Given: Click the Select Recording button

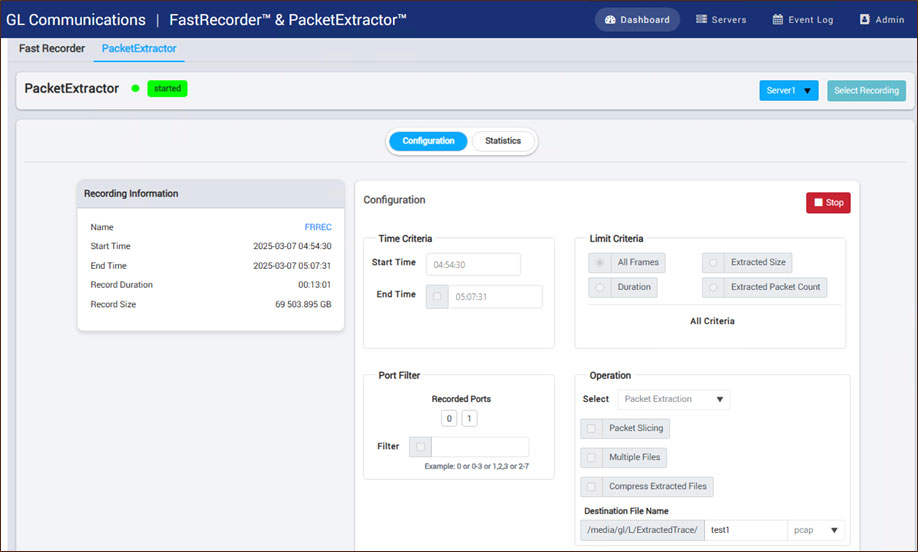Looking at the screenshot, I should (866, 90).
